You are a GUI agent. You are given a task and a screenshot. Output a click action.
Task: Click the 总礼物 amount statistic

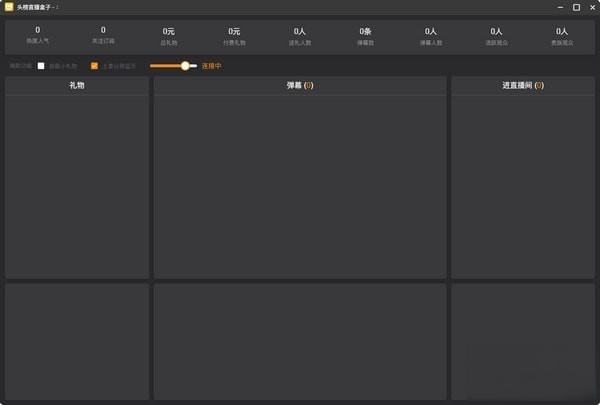coord(168,36)
